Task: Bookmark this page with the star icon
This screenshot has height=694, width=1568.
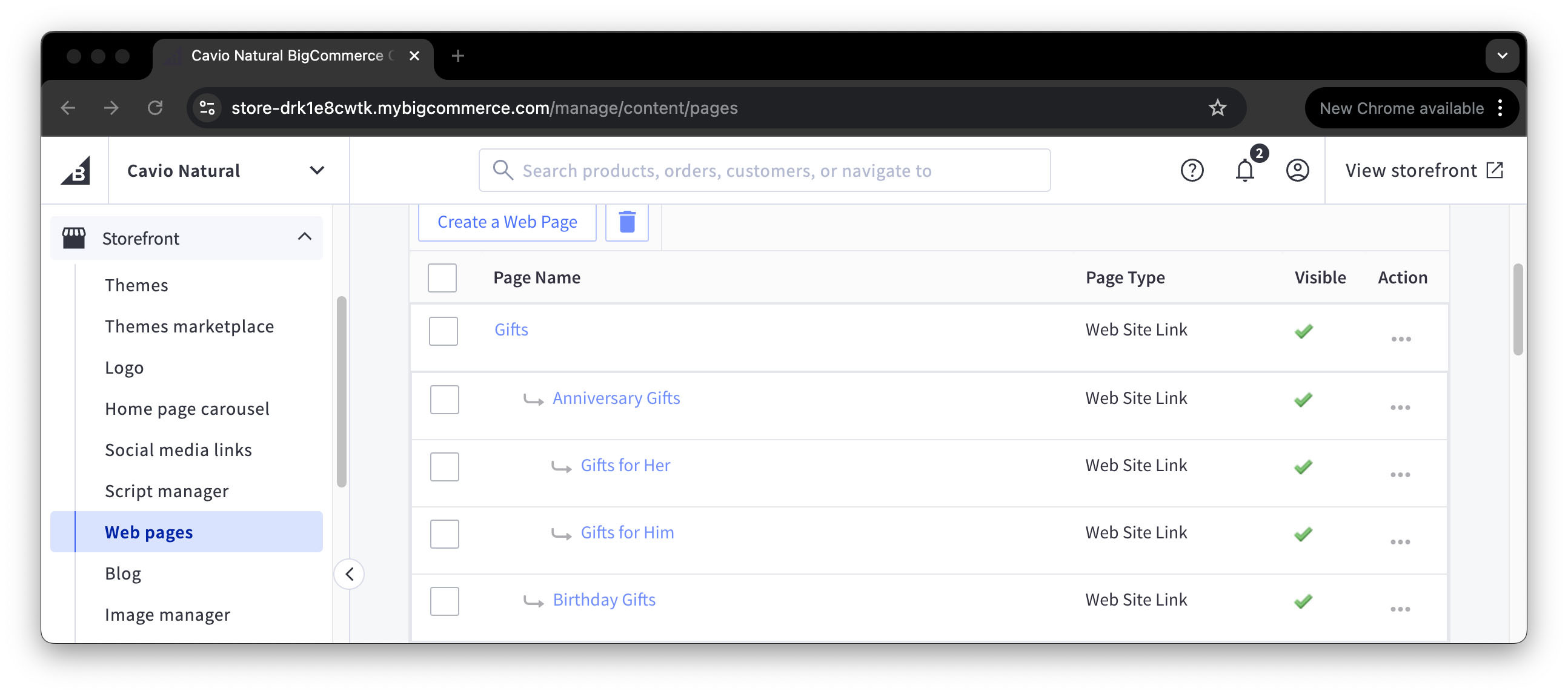Action: coord(1217,108)
